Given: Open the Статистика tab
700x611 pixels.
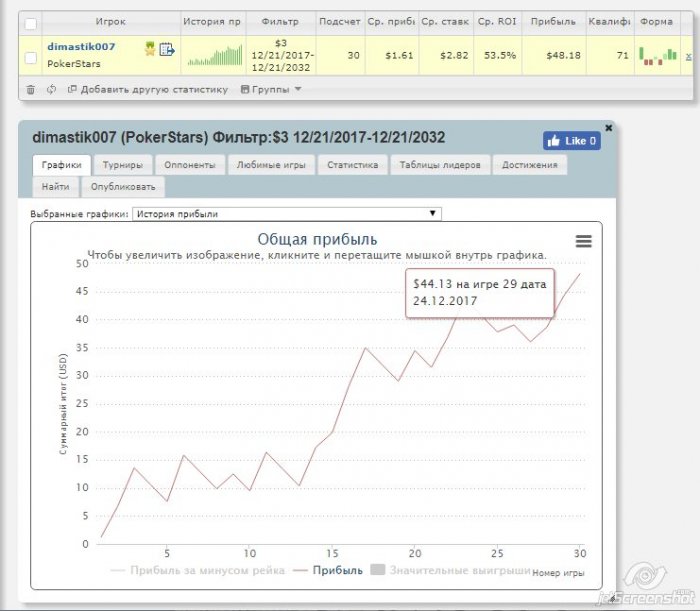Looking at the screenshot, I should point(353,165).
